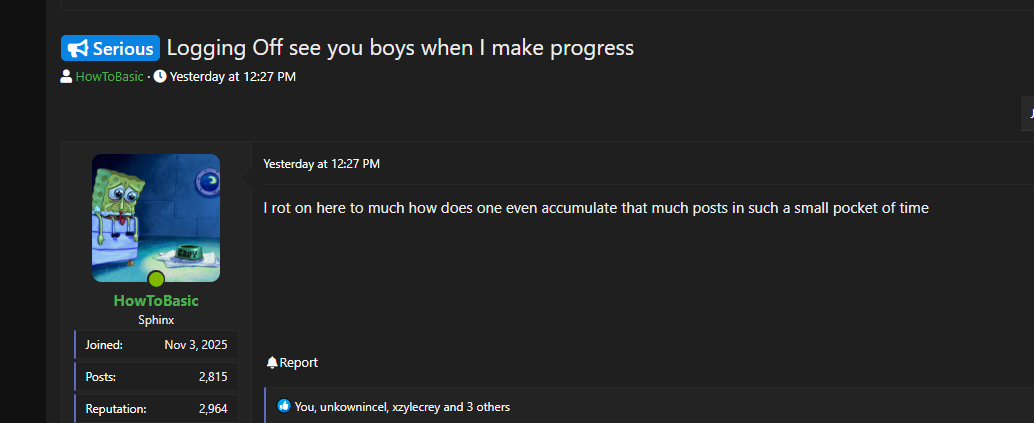
Task: Click the thread start date in header
Action: pos(232,76)
